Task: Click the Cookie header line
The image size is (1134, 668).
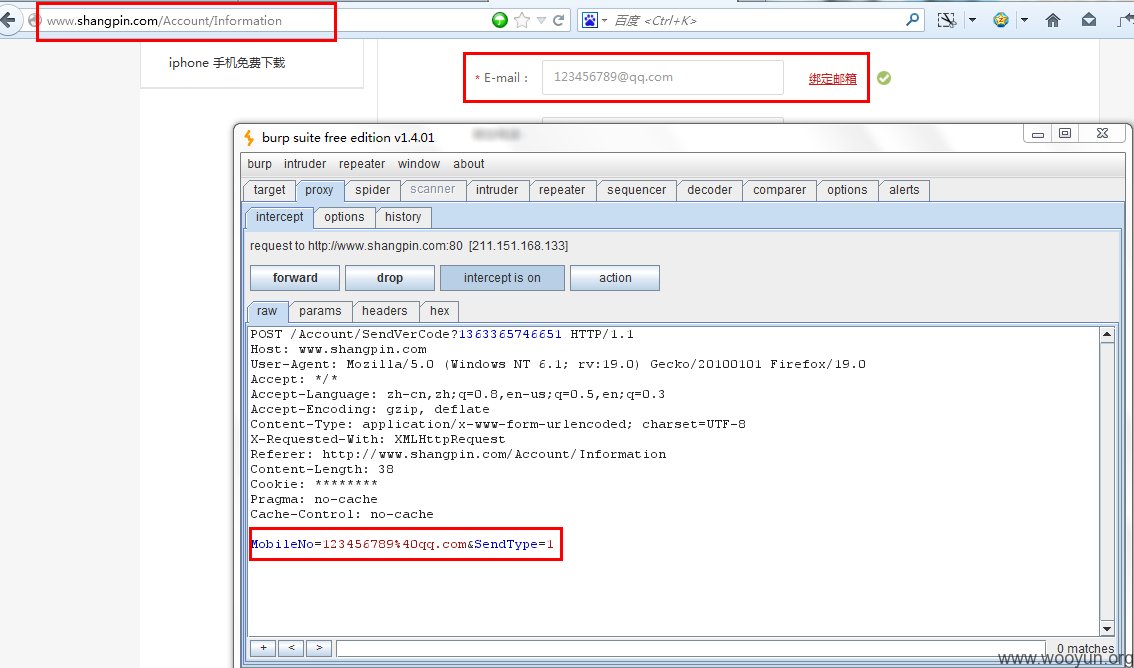Action: coord(314,484)
